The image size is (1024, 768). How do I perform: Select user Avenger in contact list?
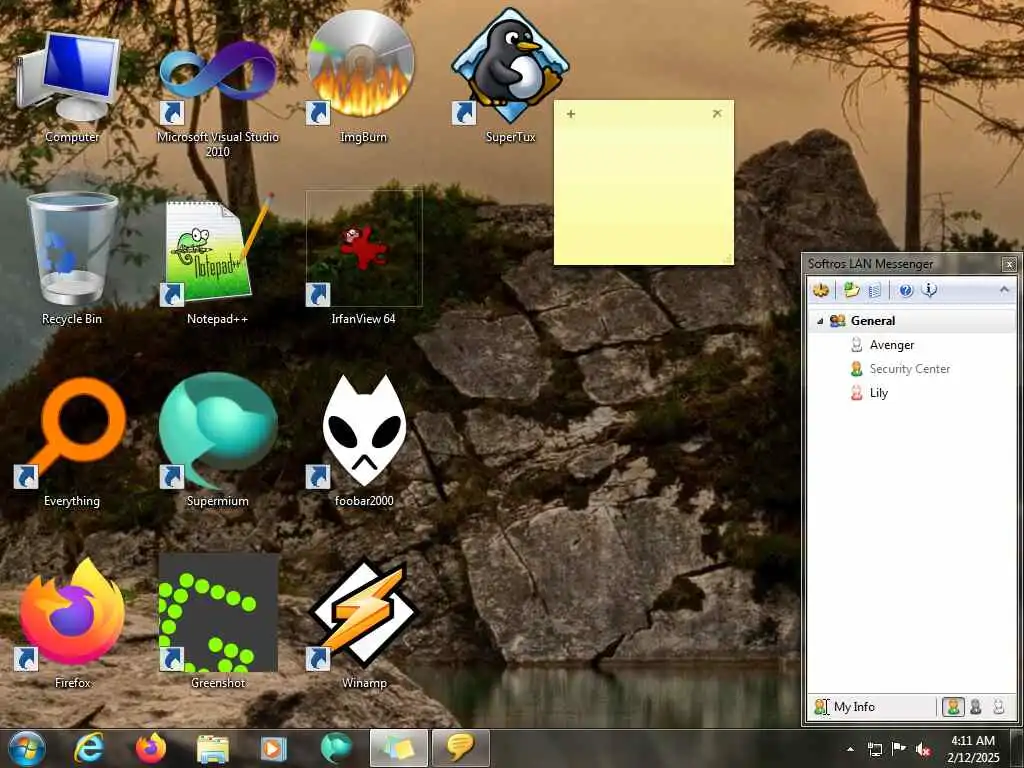(891, 345)
